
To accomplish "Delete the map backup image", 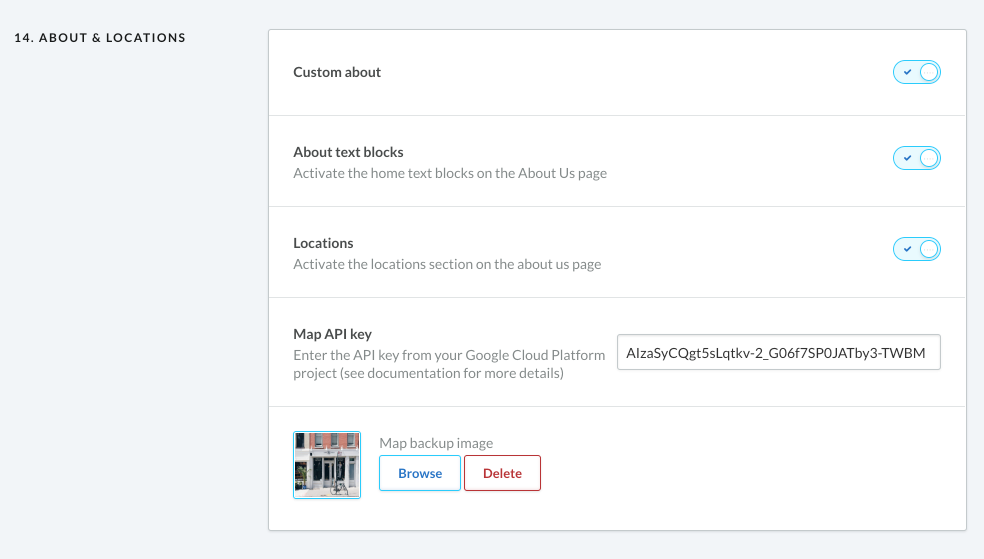I will pos(502,473).
